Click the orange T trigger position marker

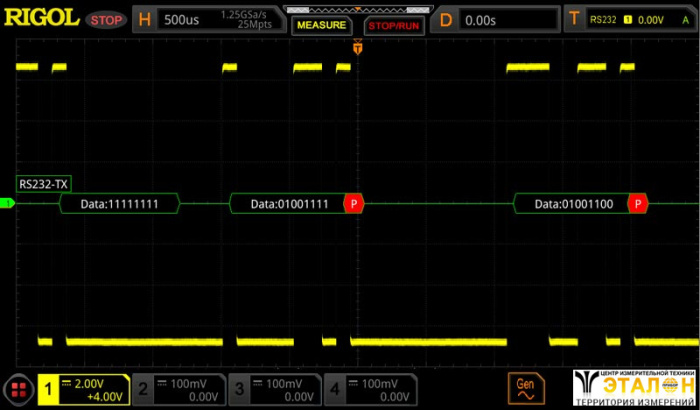356,46
